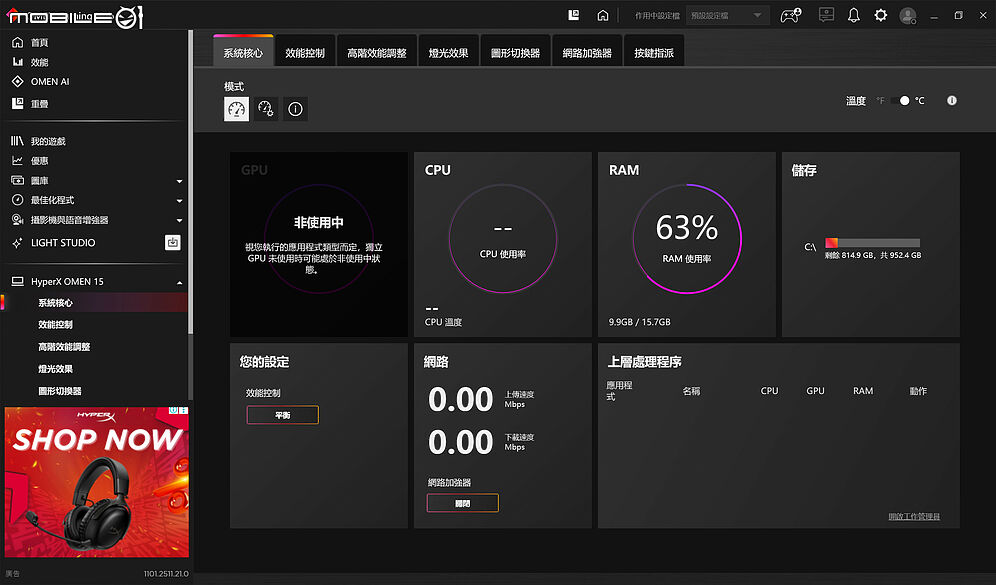Click the LIGHT STUDIO download icon
The height and width of the screenshot is (585, 996).
click(x=173, y=242)
